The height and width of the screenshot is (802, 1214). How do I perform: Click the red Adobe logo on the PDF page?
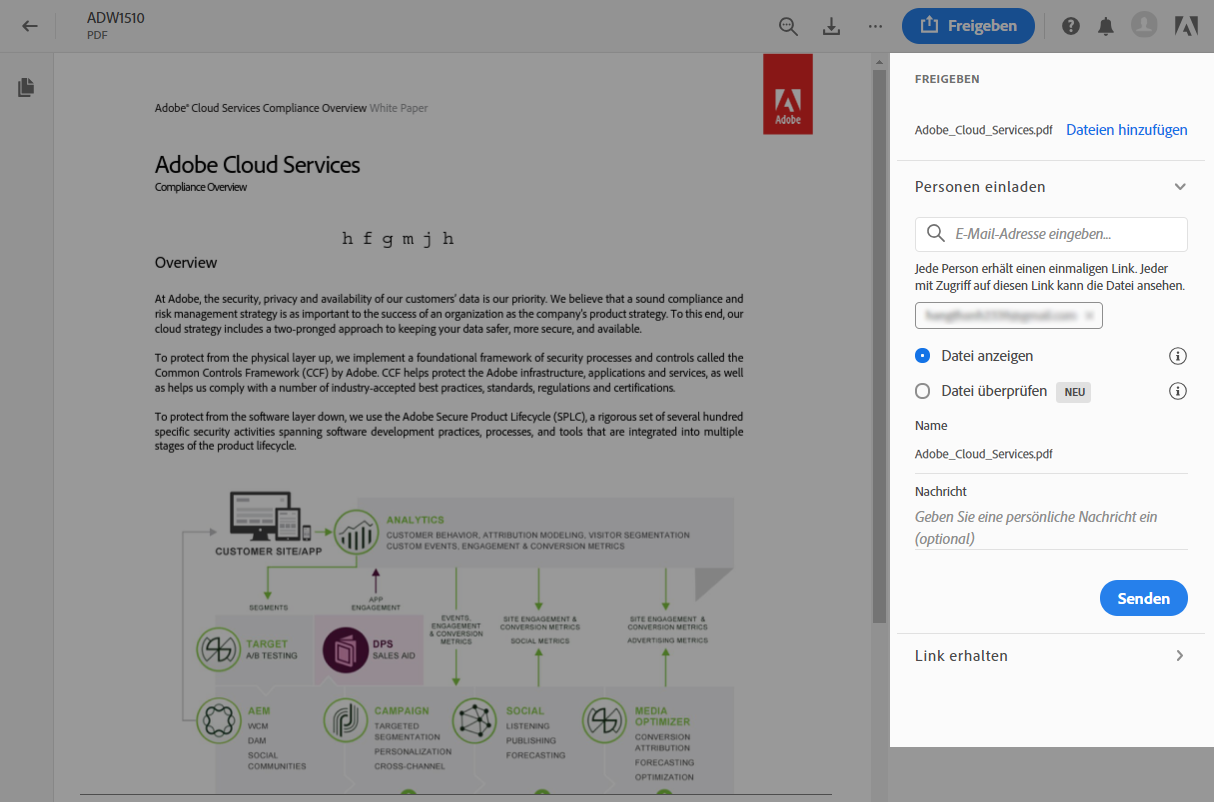tap(787, 94)
